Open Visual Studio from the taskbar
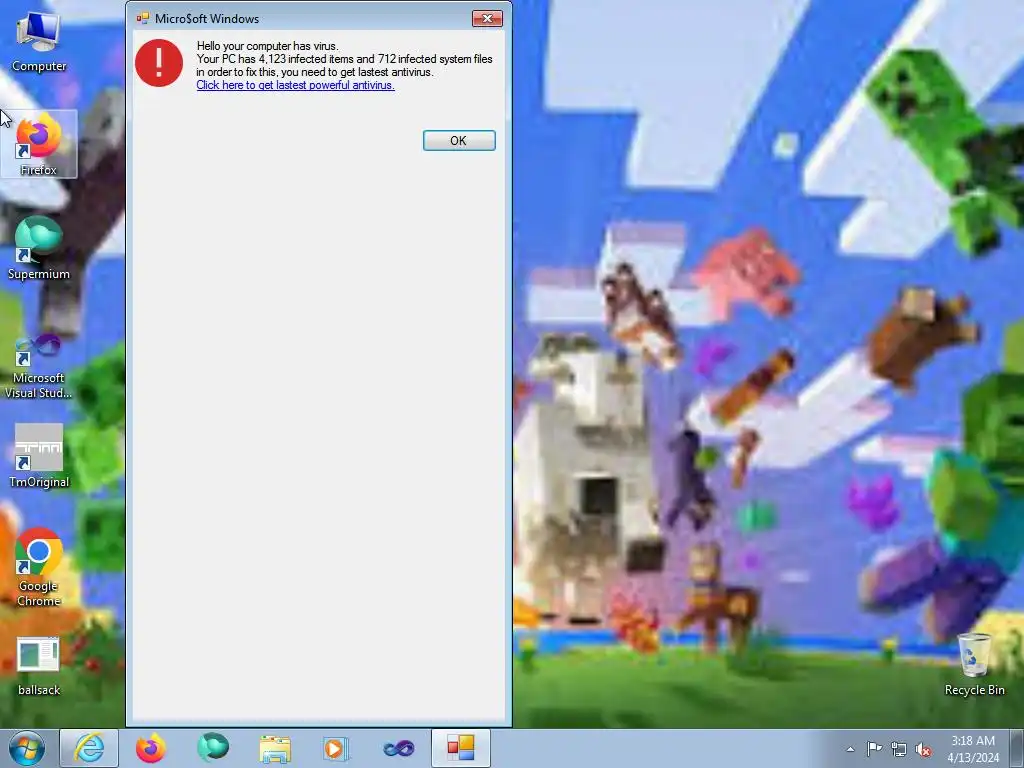 click(398, 748)
